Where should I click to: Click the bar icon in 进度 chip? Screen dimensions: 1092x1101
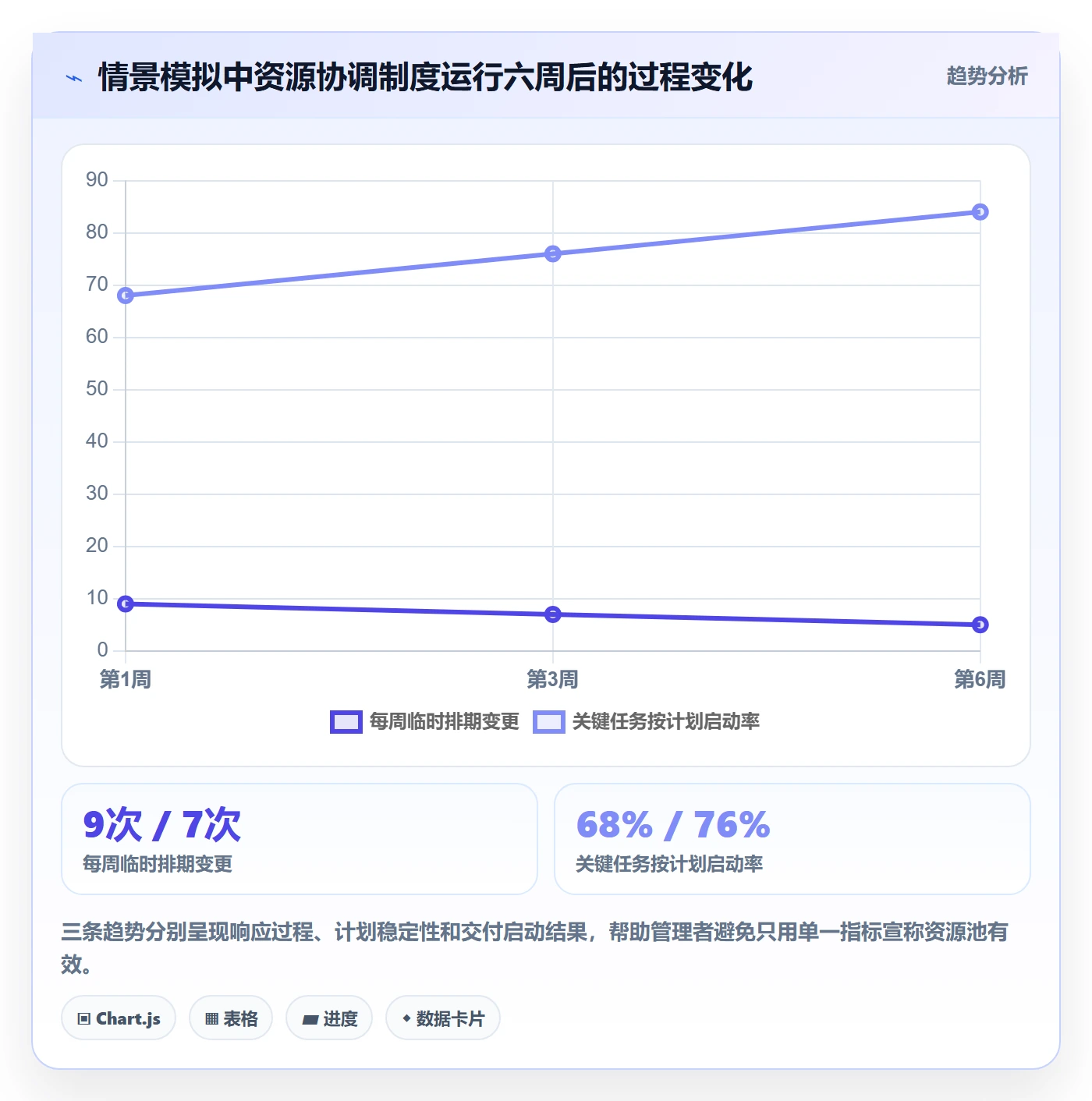point(310,1019)
